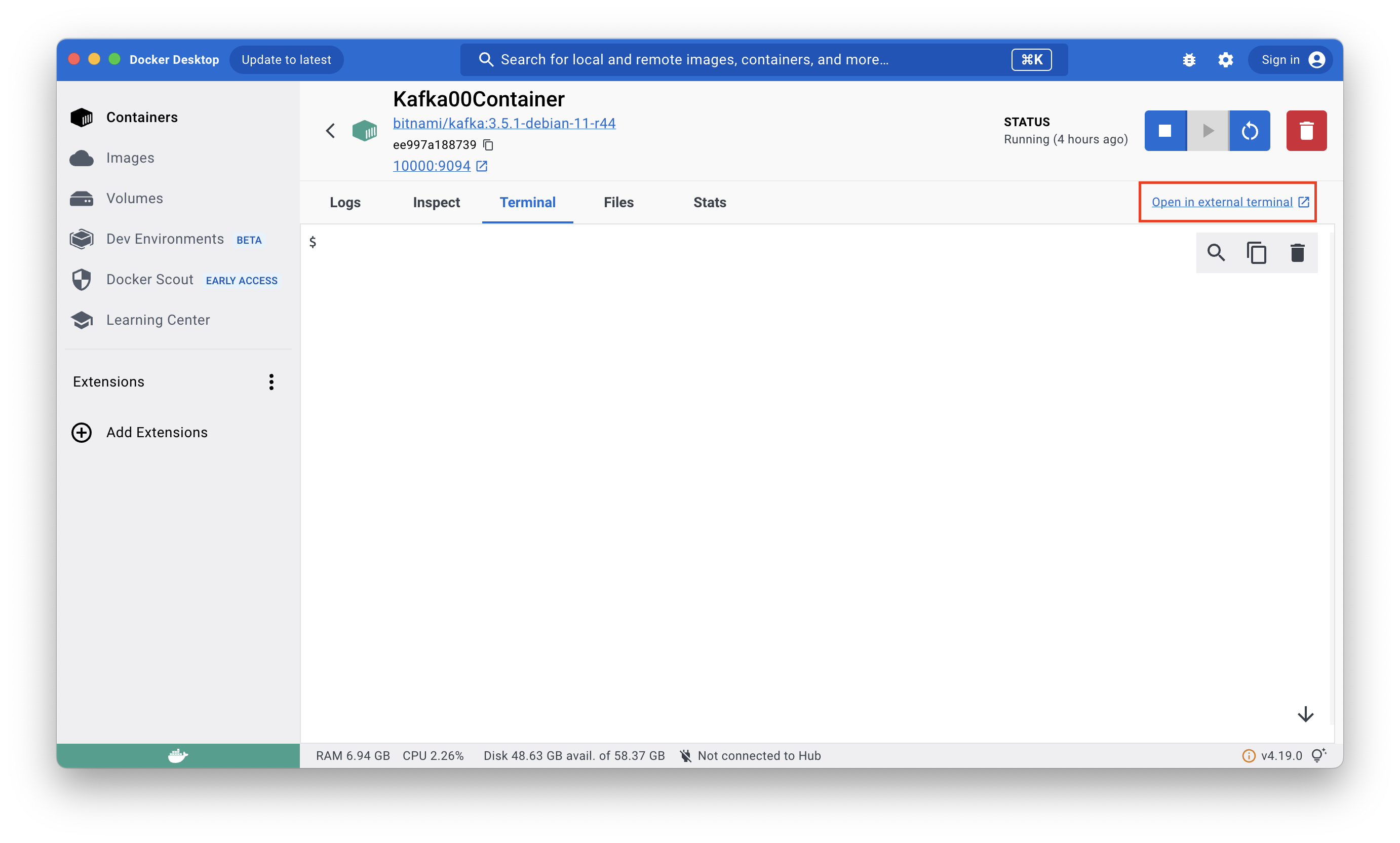Focus the search images and containers field
The width and height of the screenshot is (1400, 843).
(738, 60)
